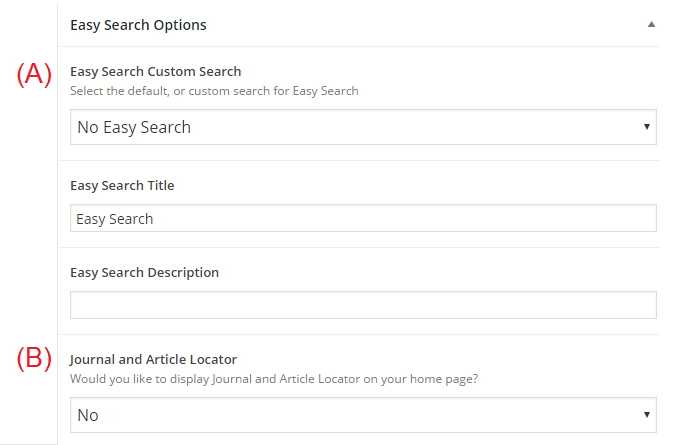This screenshot has width=673, height=445.
Task: Click the arrow on the Custom Search select
Action: [x=648, y=127]
